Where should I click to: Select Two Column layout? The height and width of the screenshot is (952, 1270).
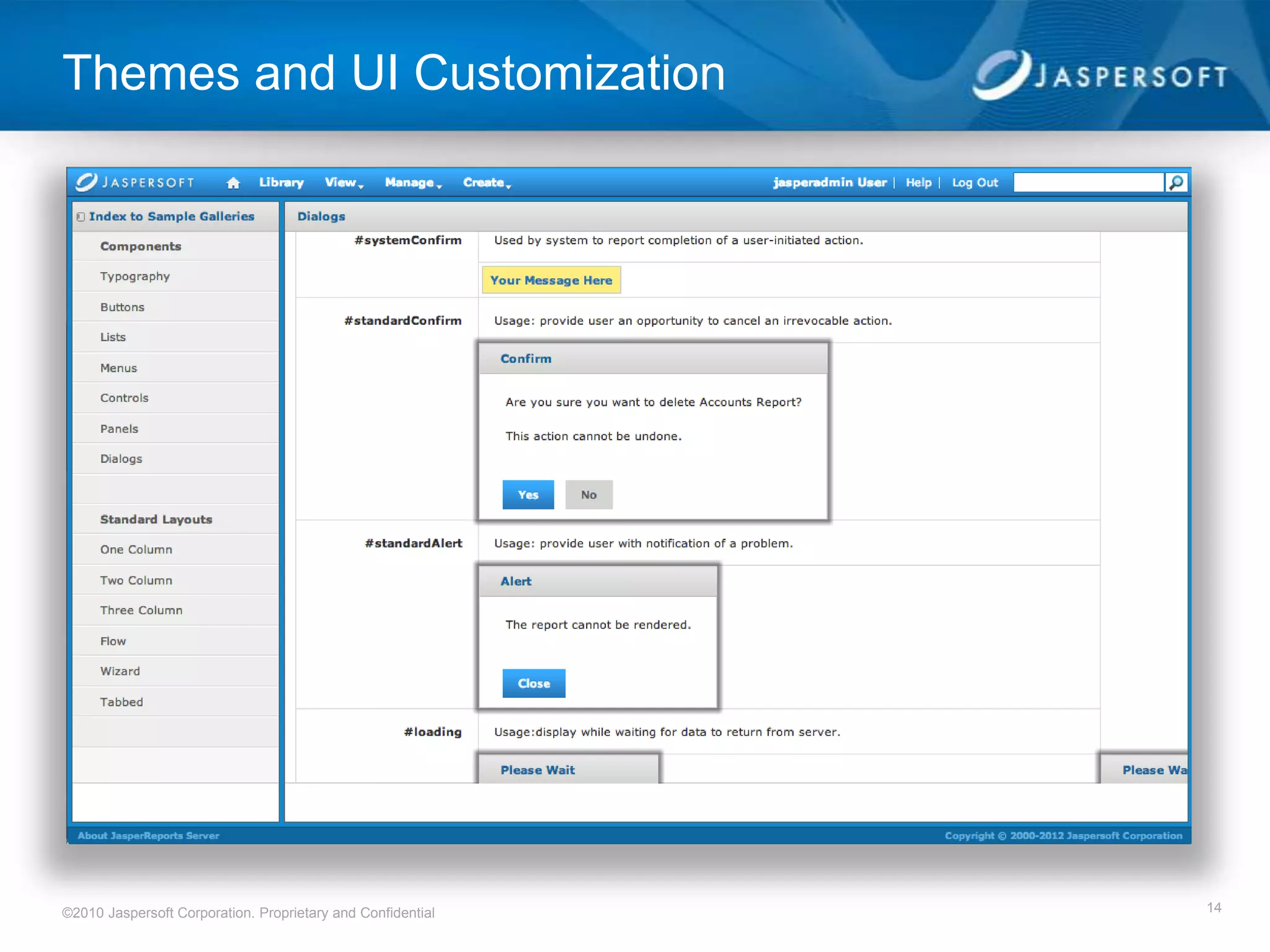(175, 580)
